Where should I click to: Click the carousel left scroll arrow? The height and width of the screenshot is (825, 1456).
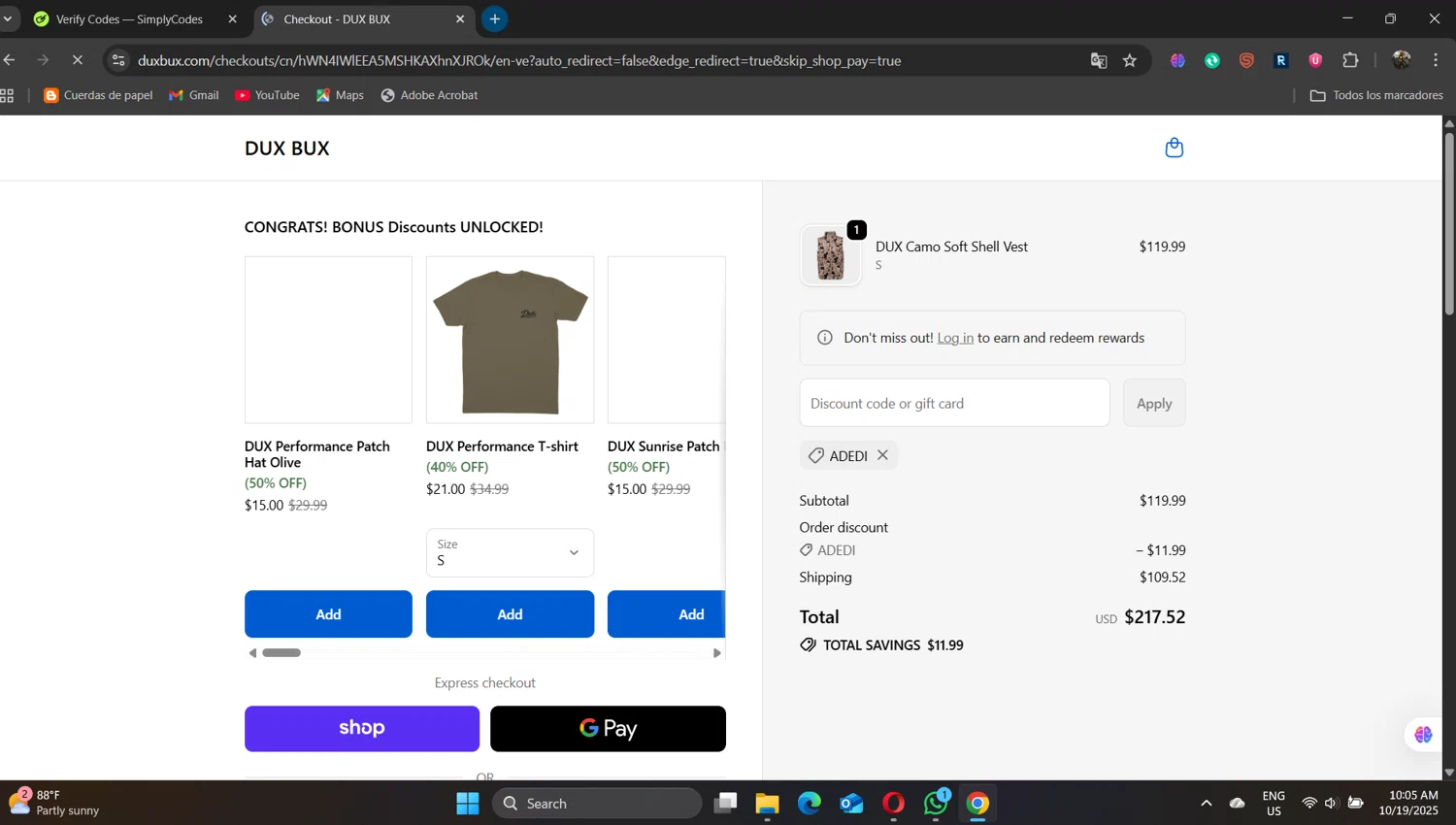(x=253, y=653)
